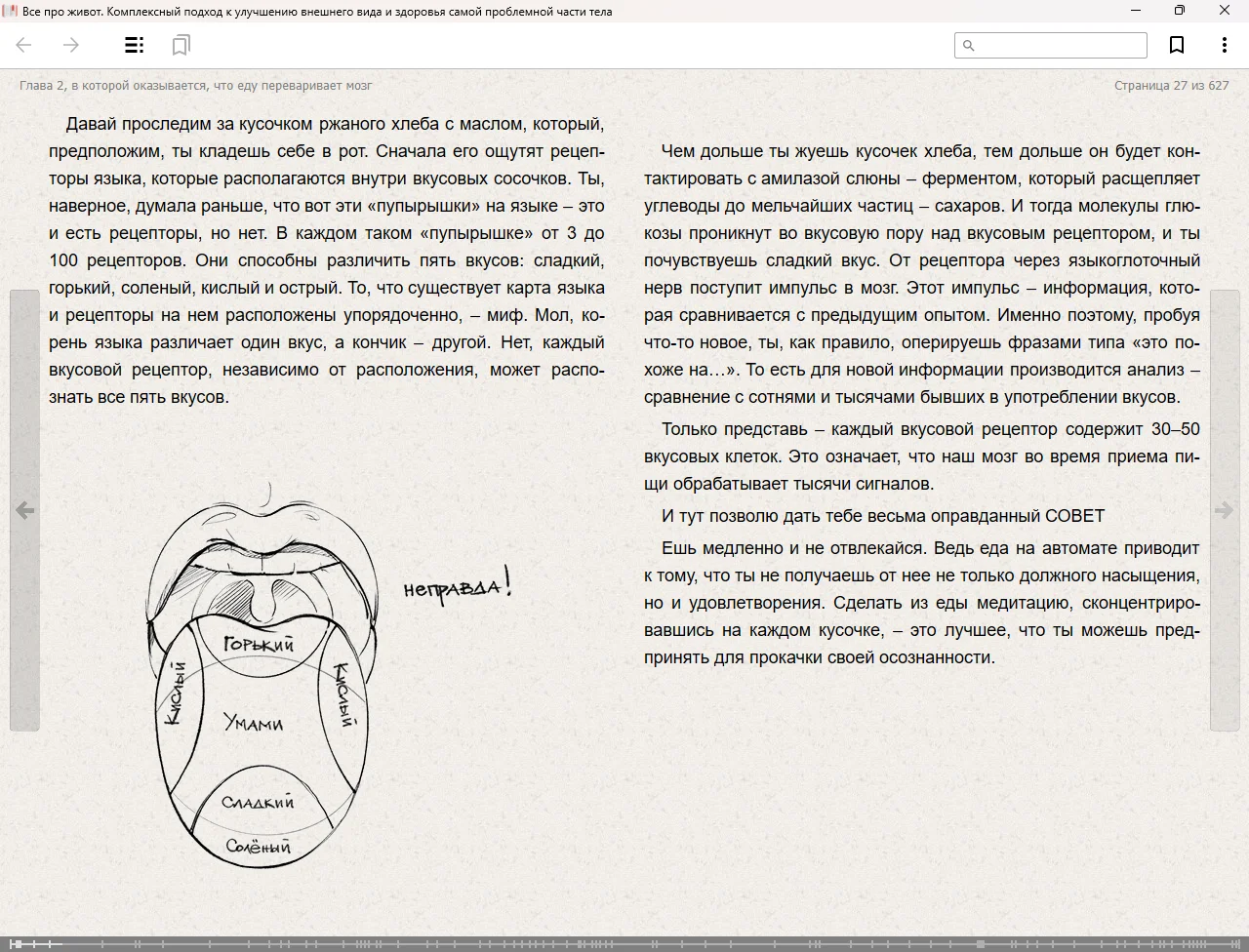This screenshot has width=1249, height=952.
Task: Click the app icon in title bar
Action: [10, 11]
